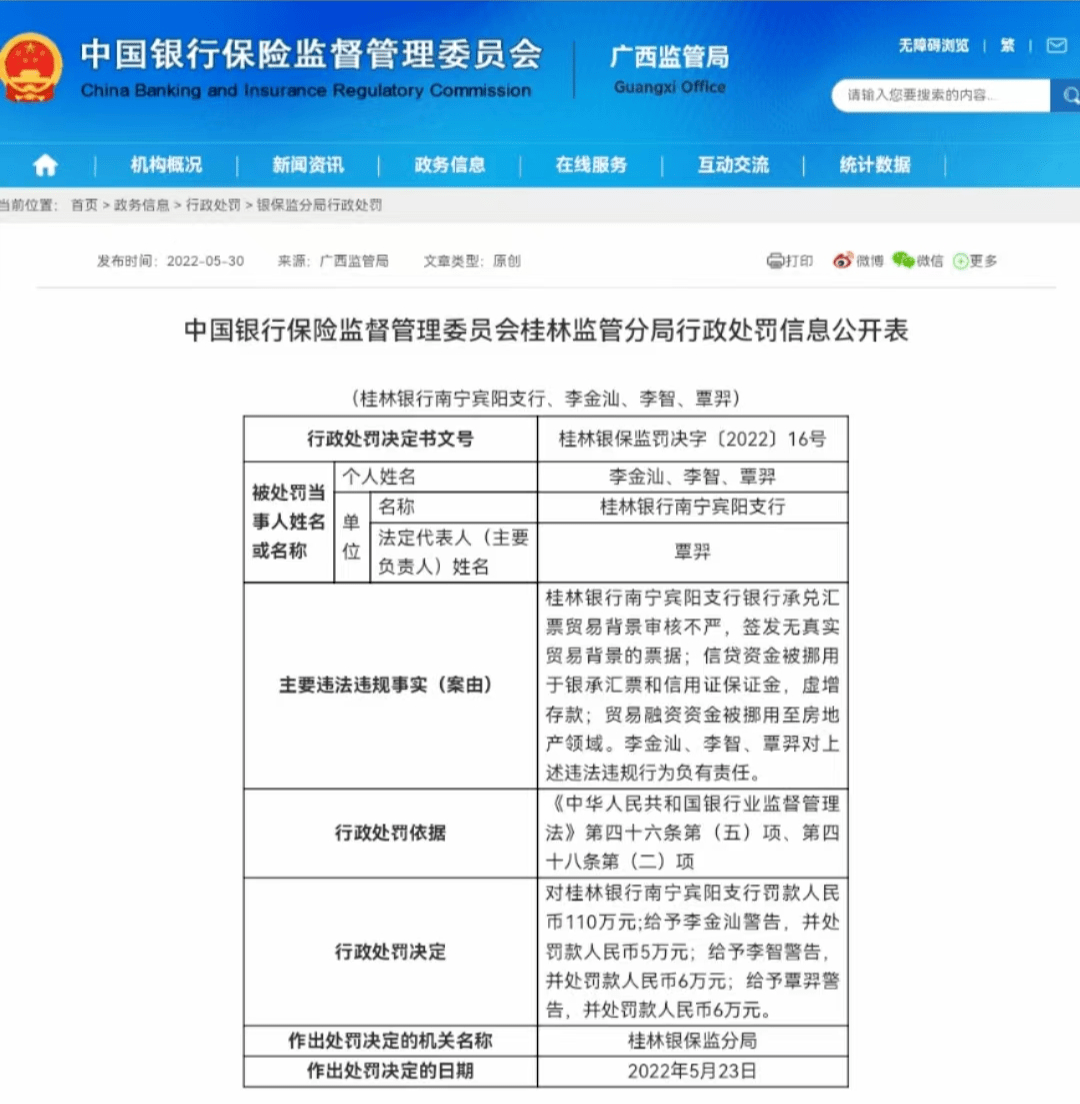Screen dimensions: 1080x1104
Task: Click the 个人姓名 label cell
Action: click(436, 477)
